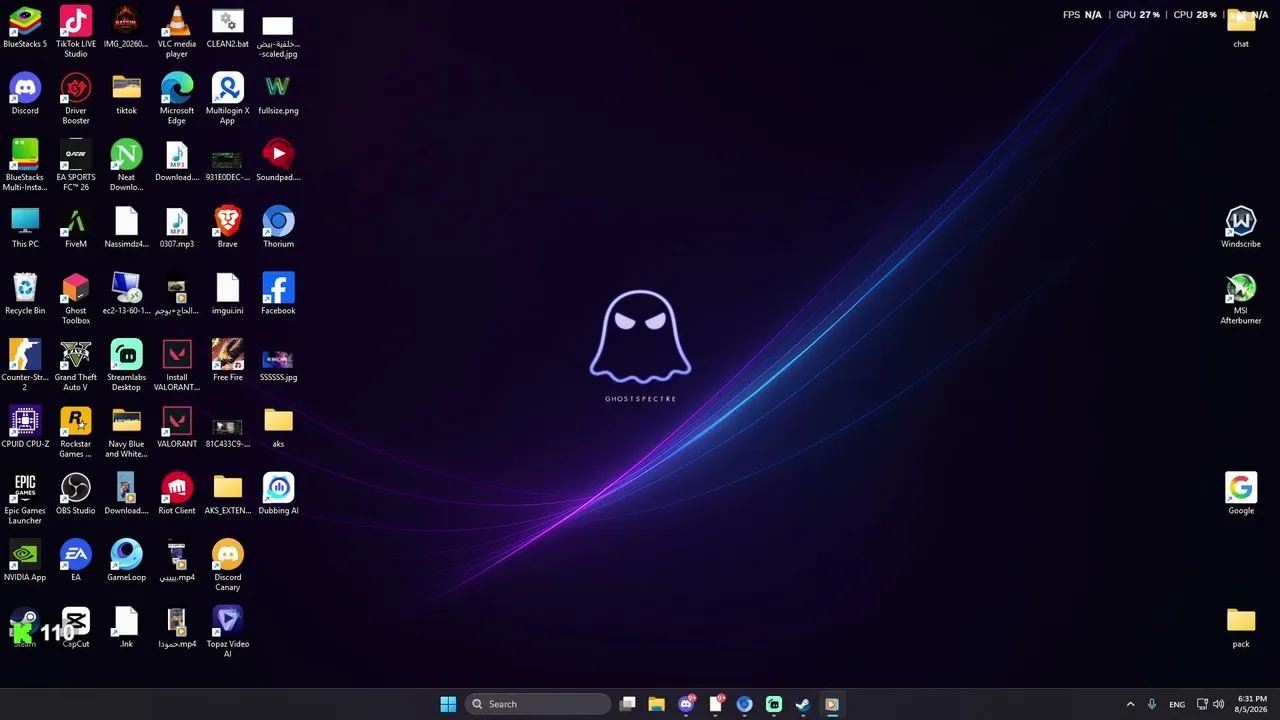
Task: Select the tiktok folder on the desktop
Action: pos(126,94)
